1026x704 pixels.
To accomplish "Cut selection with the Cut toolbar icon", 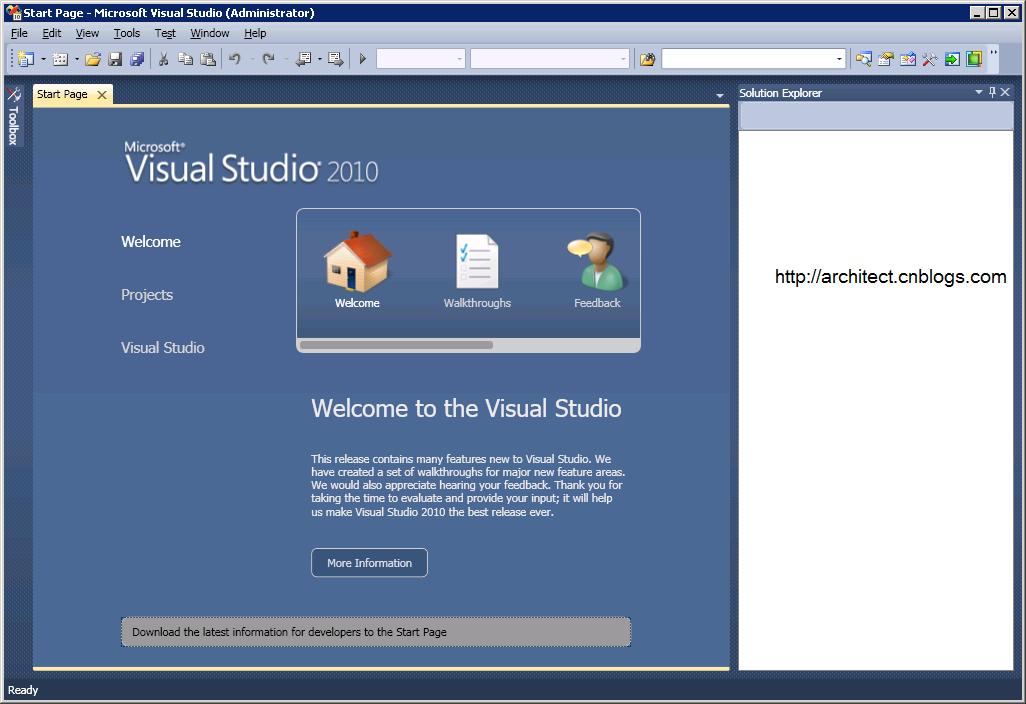I will pos(162,58).
